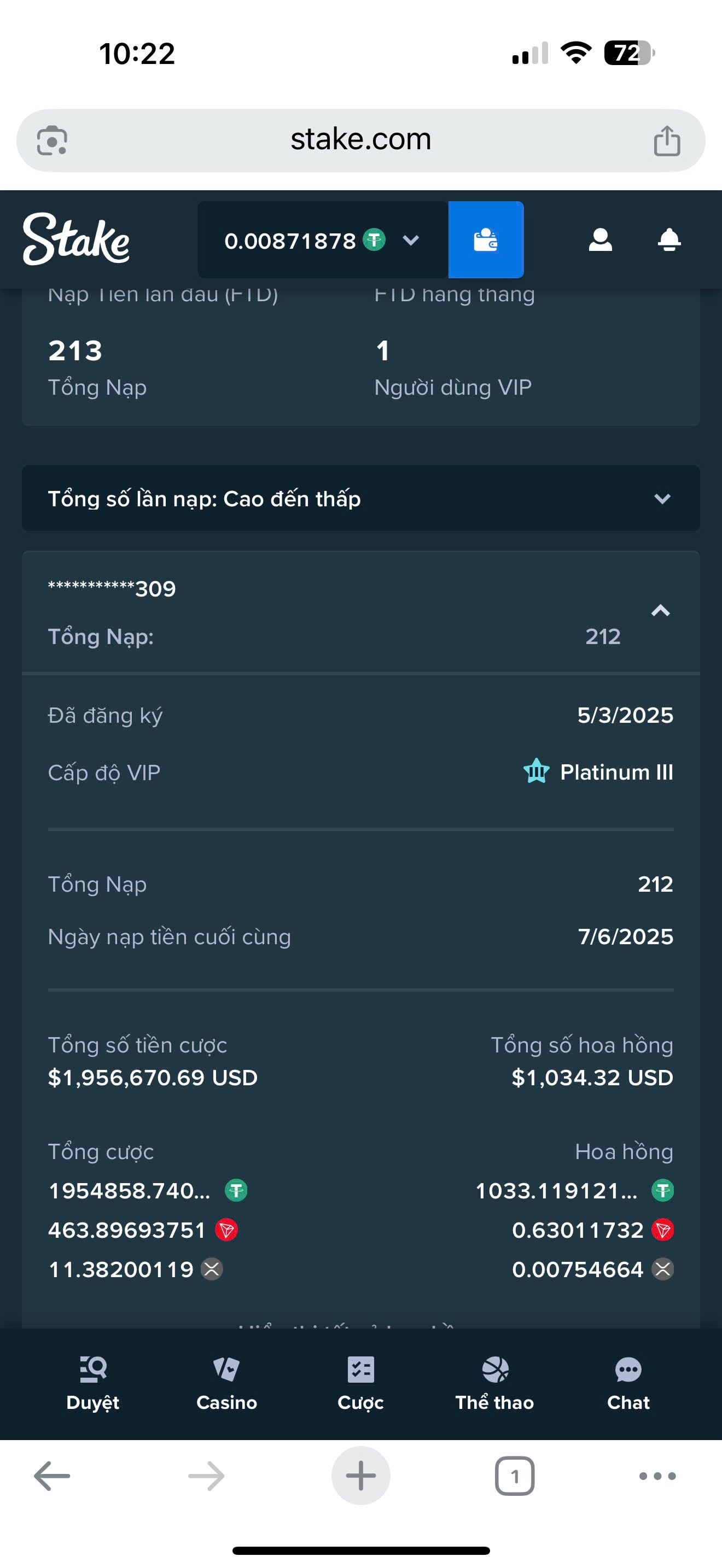722x1568 pixels.
Task: Open the user profile icon
Action: pyautogui.click(x=600, y=240)
